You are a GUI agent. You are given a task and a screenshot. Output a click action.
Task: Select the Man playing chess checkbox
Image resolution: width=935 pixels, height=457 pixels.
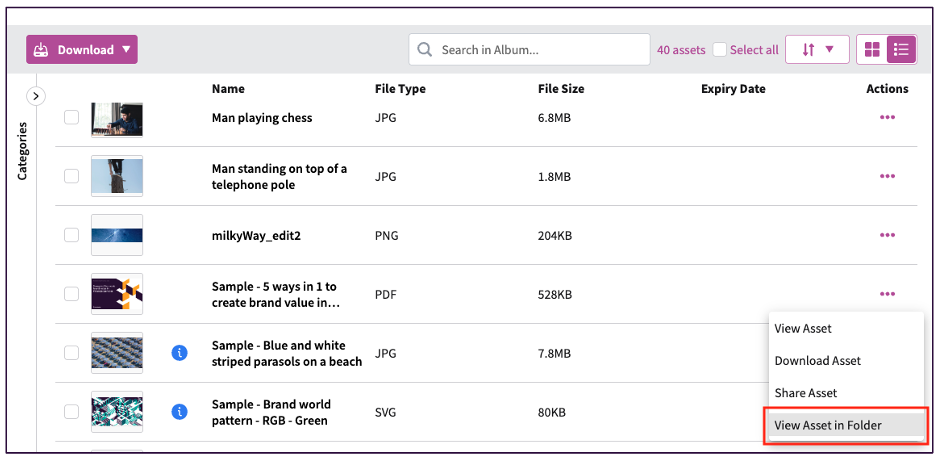pos(71,118)
